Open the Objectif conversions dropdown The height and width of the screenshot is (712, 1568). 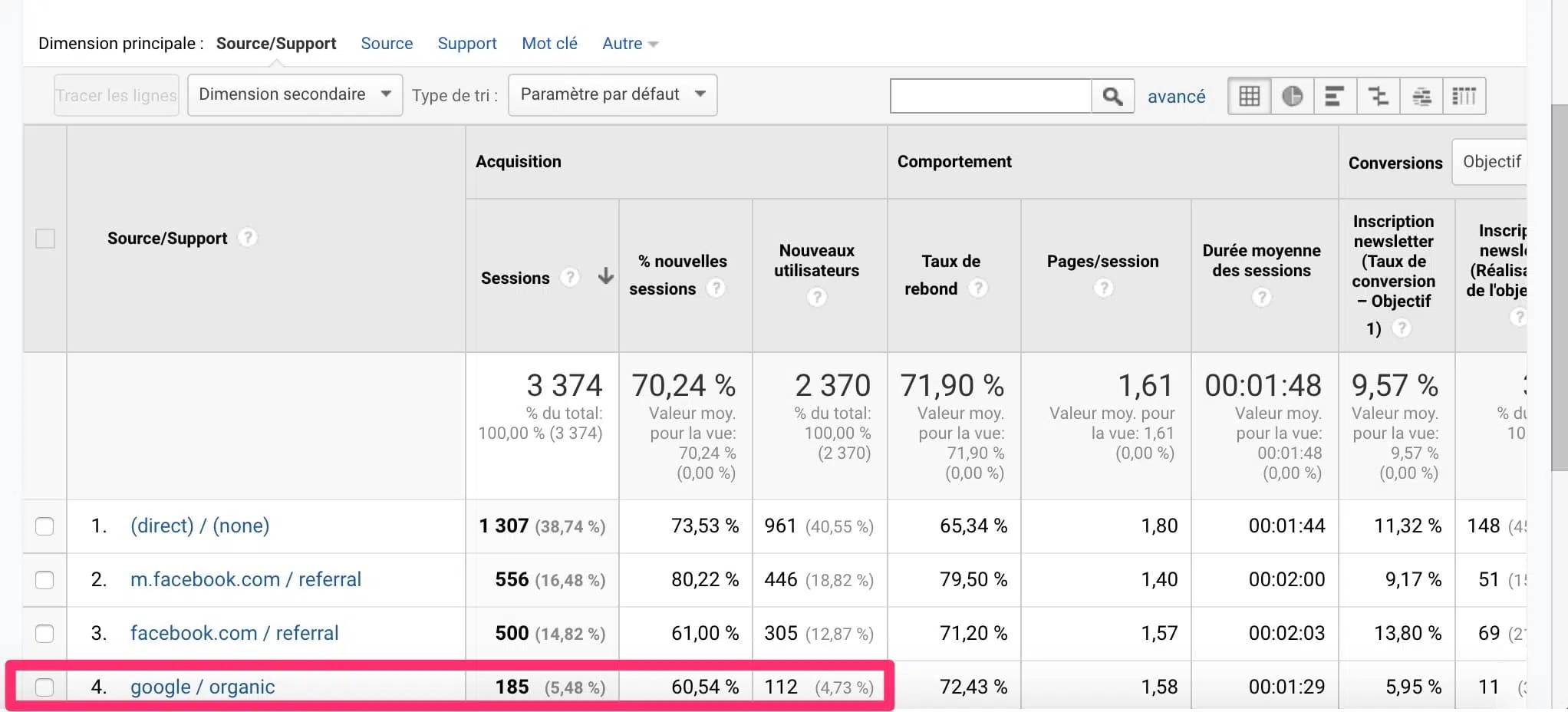click(x=1489, y=162)
